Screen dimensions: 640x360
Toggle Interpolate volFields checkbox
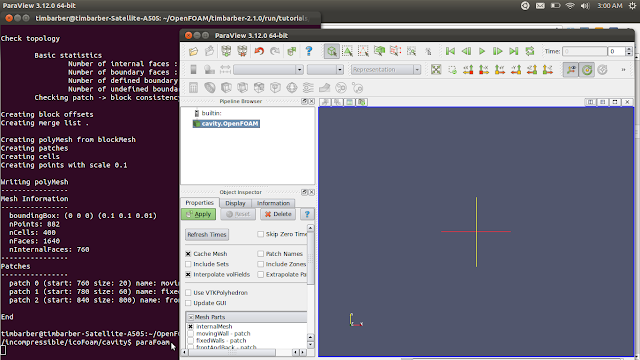(188, 274)
